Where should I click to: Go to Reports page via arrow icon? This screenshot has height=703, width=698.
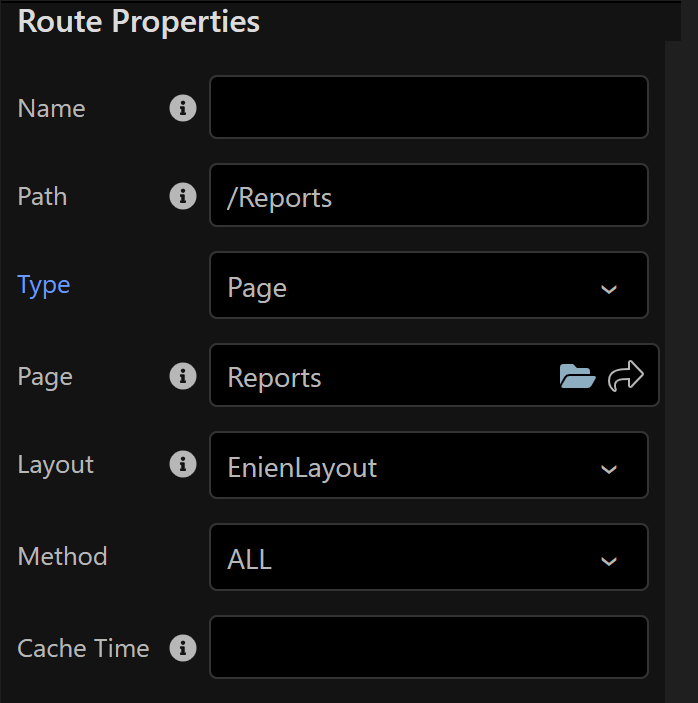[628, 377]
